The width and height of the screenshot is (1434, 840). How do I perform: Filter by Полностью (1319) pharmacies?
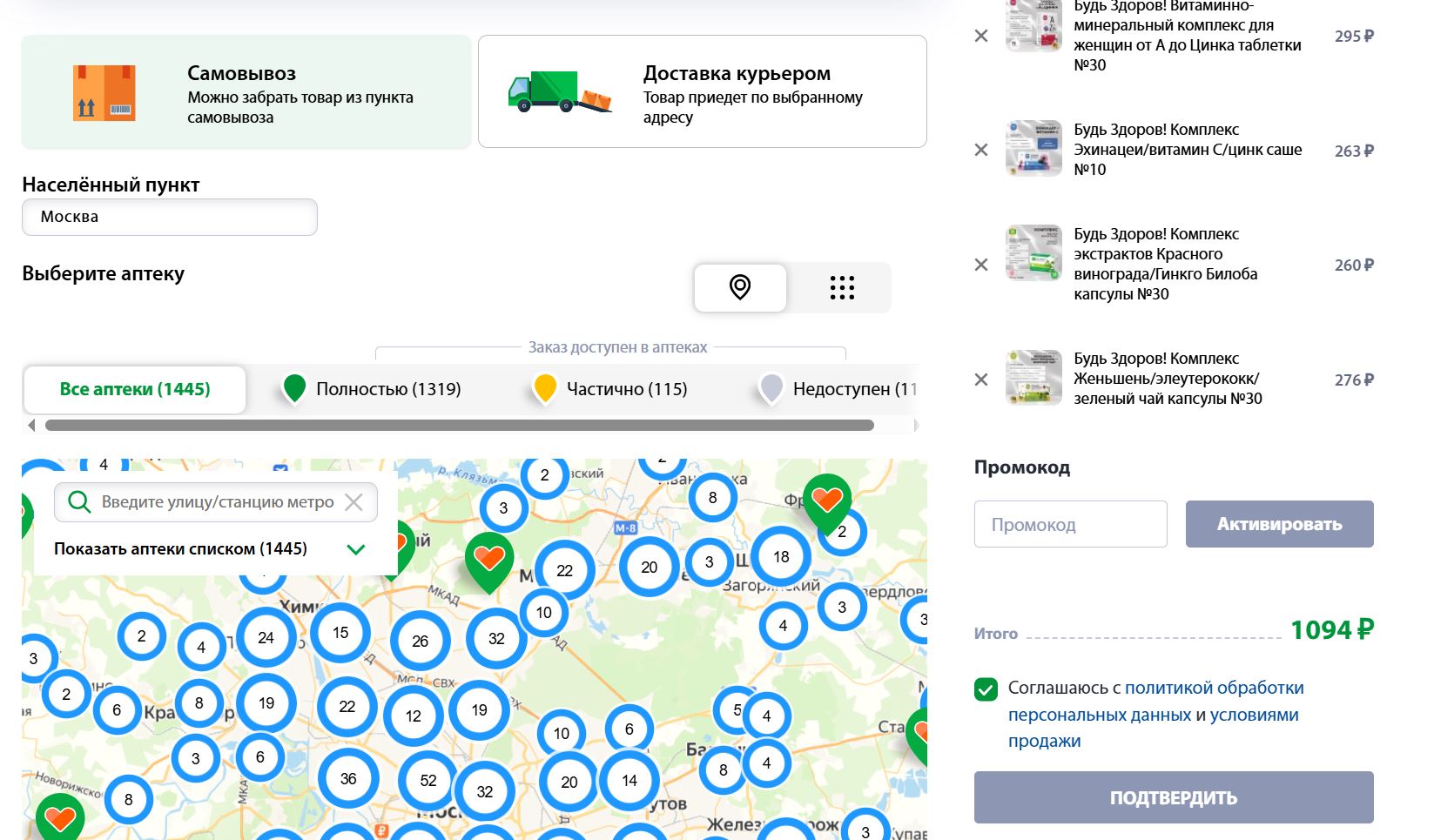coord(373,389)
